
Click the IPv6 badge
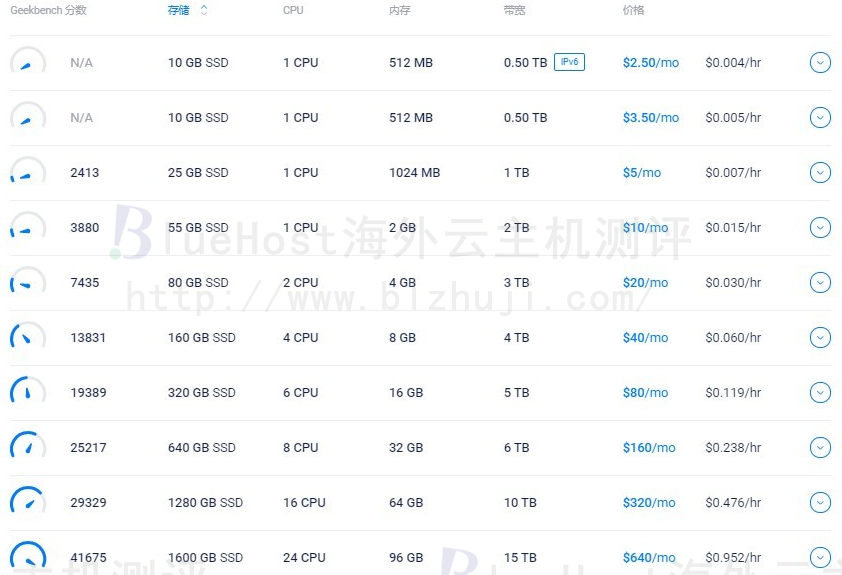tap(569, 62)
